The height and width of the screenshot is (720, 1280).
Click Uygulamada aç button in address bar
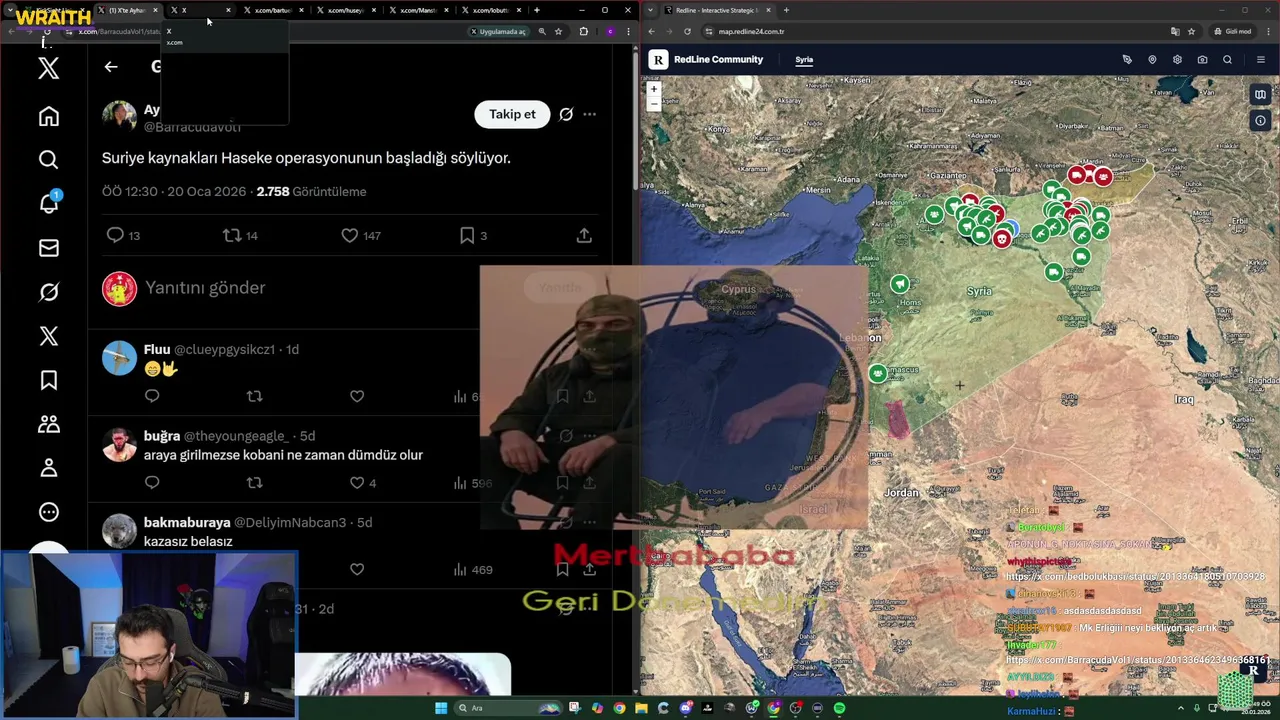click(x=498, y=31)
